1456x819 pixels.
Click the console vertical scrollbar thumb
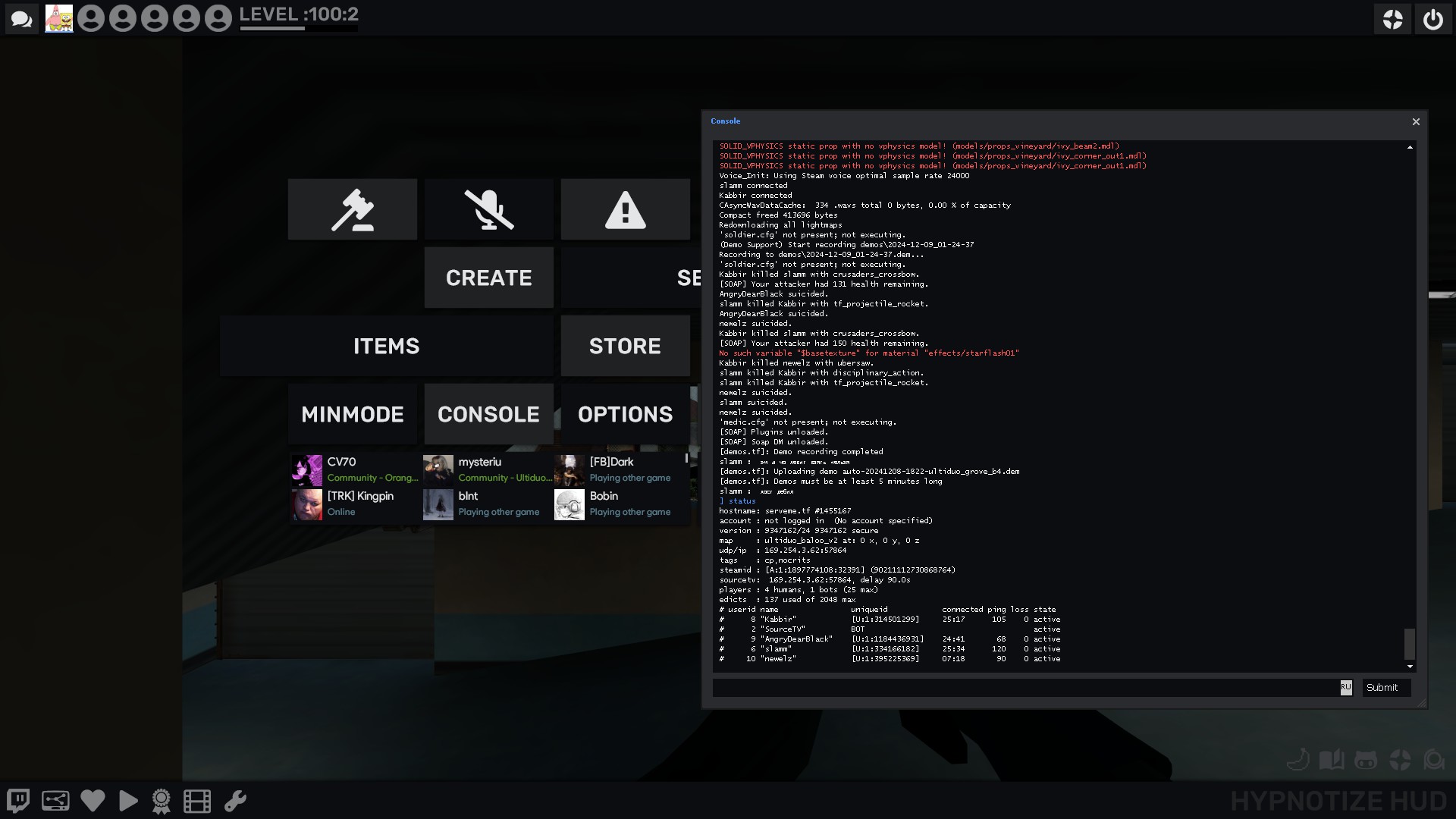[x=1410, y=643]
